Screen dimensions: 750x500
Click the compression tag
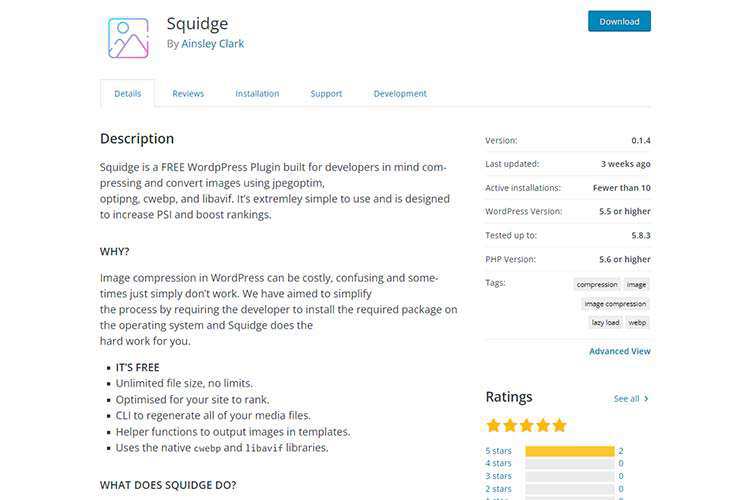(x=597, y=284)
